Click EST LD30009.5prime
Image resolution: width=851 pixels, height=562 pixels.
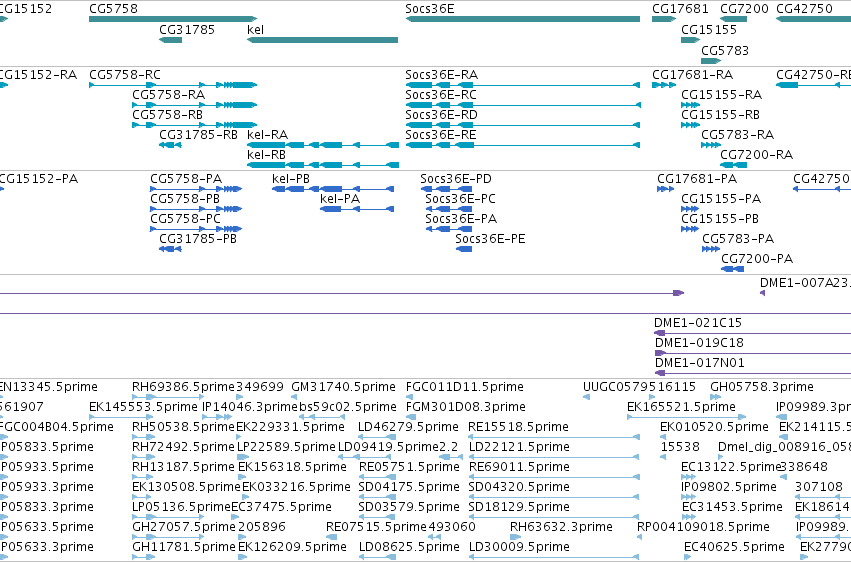(554, 557)
